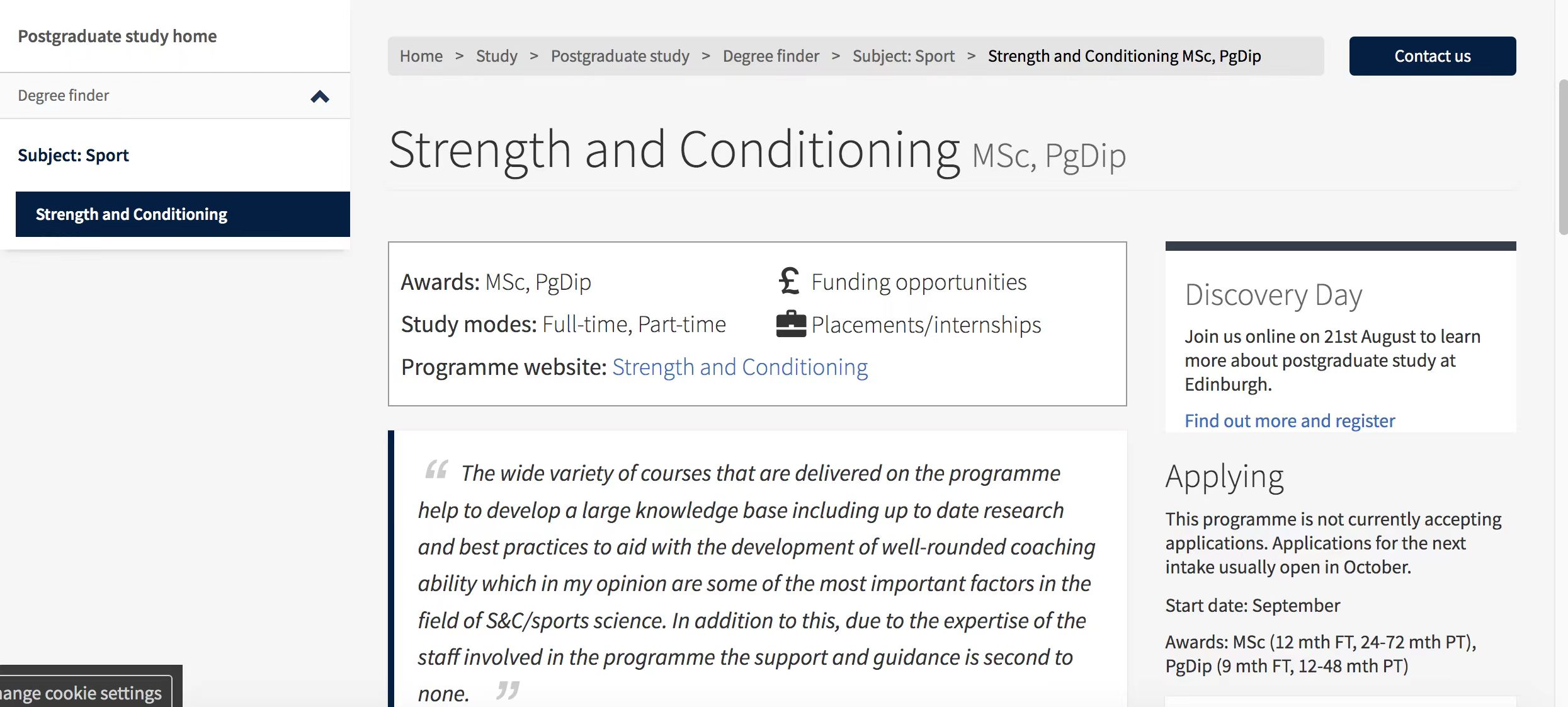
Task: Click the briefcase placements icon
Action: (791, 324)
